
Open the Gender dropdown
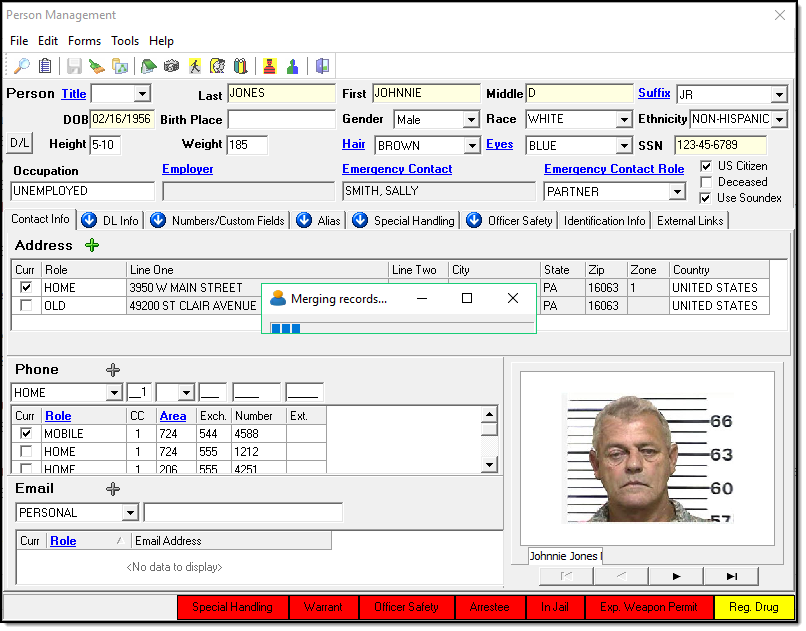coord(471,120)
